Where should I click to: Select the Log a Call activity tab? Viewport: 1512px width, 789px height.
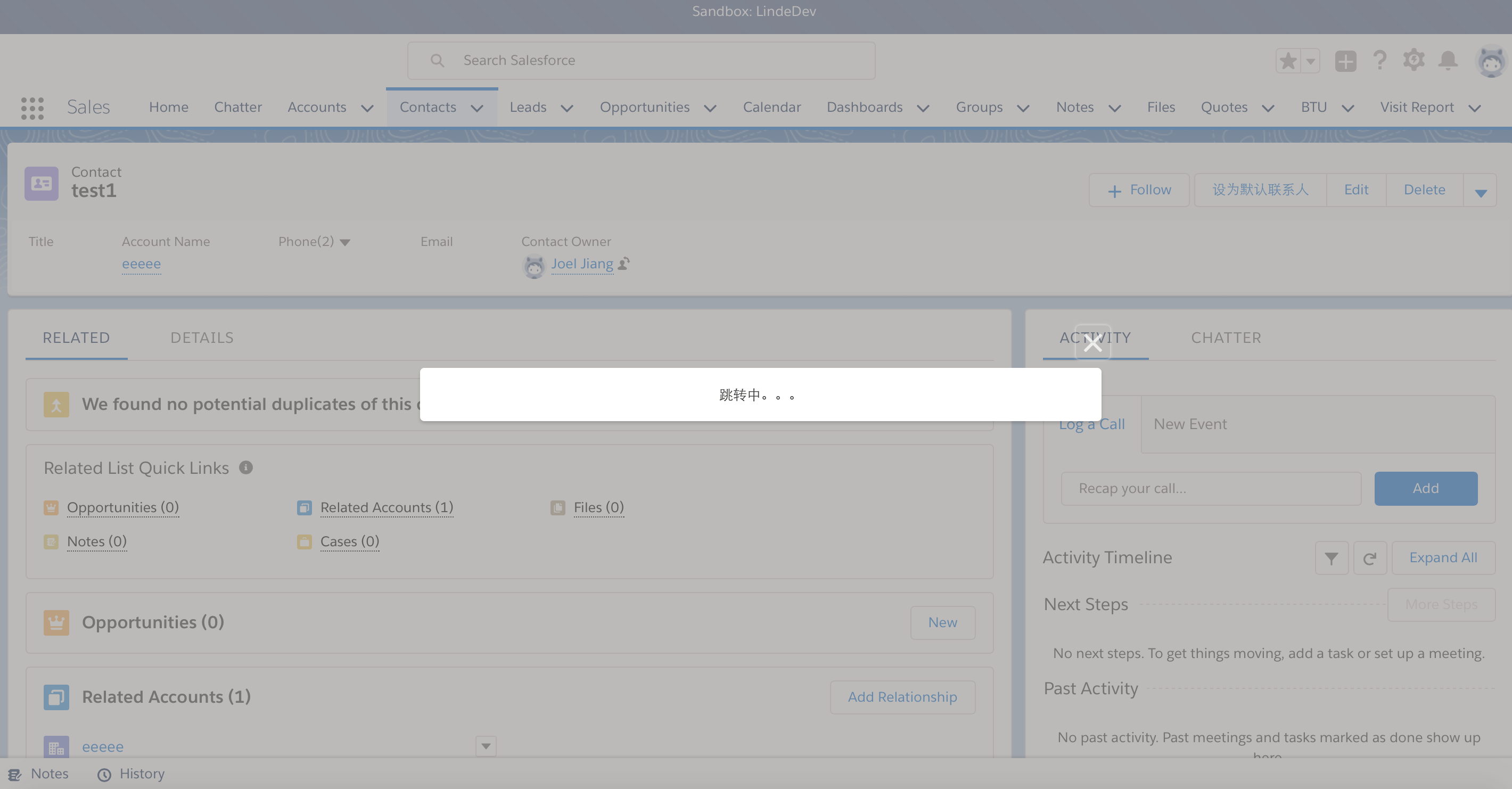click(1092, 424)
